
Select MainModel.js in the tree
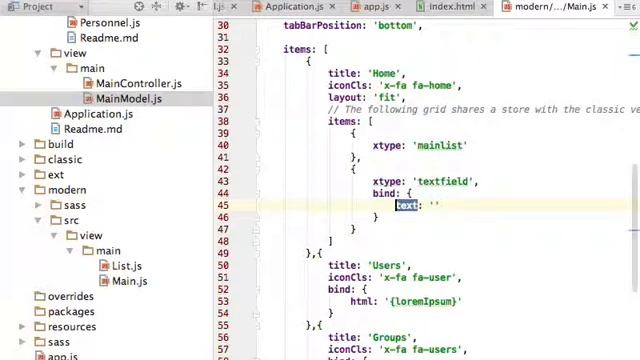pos(129,99)
